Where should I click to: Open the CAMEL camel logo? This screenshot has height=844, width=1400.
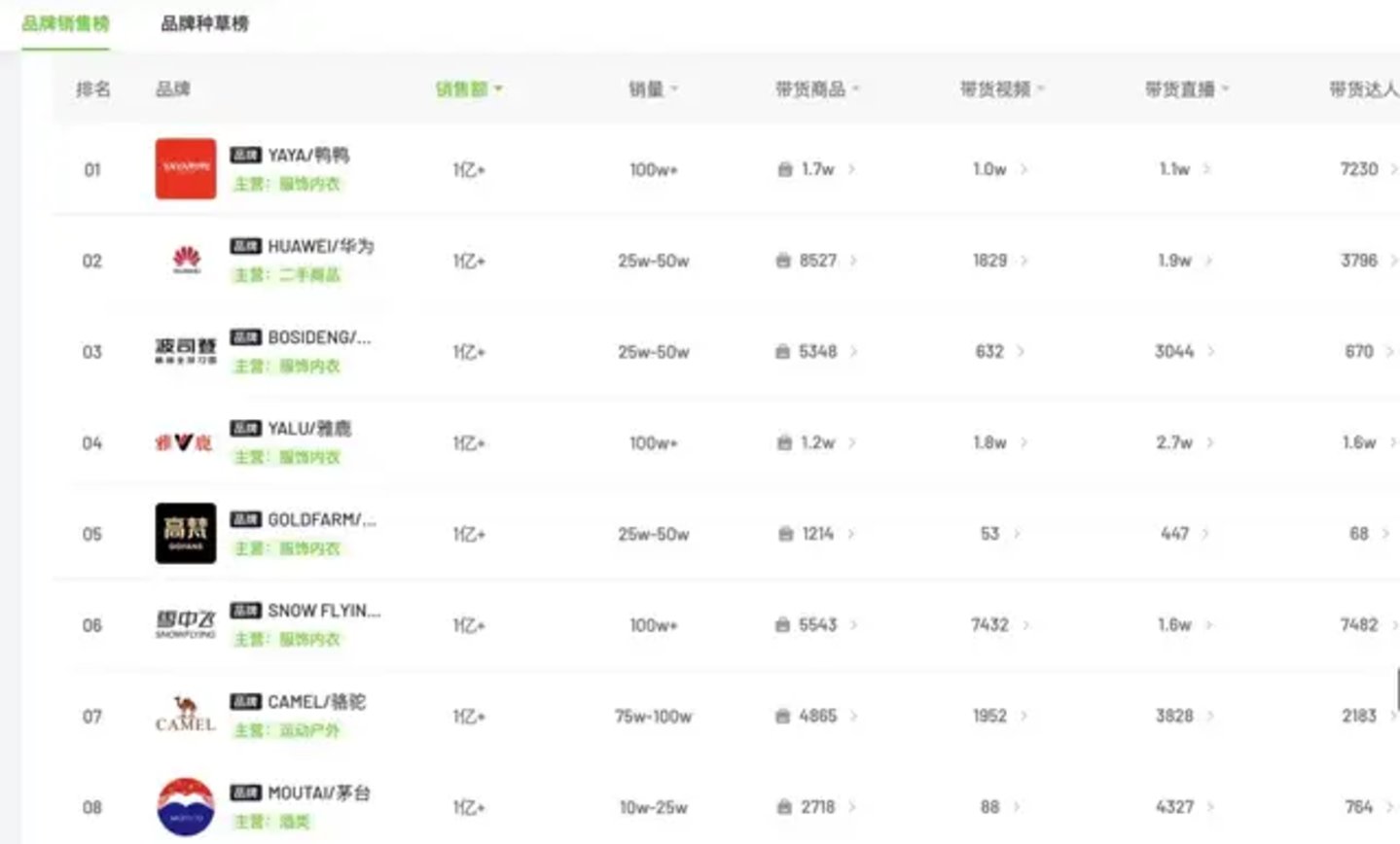[x=186, y=716]
